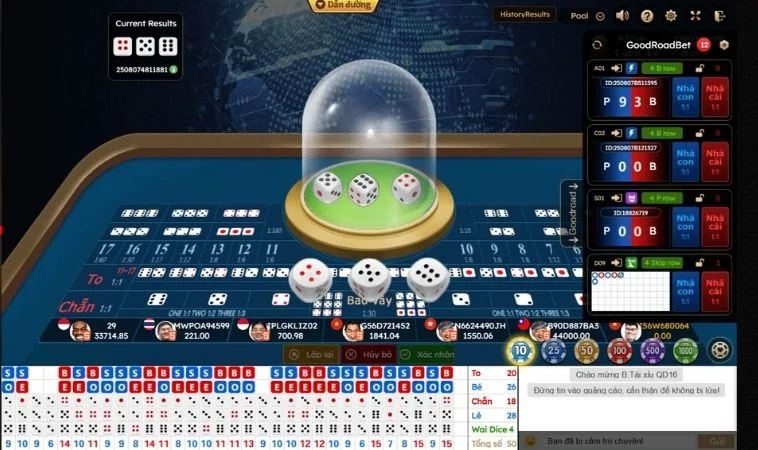Select the red 100 chip
Screen dimensions: 758x450
(619, 351)
